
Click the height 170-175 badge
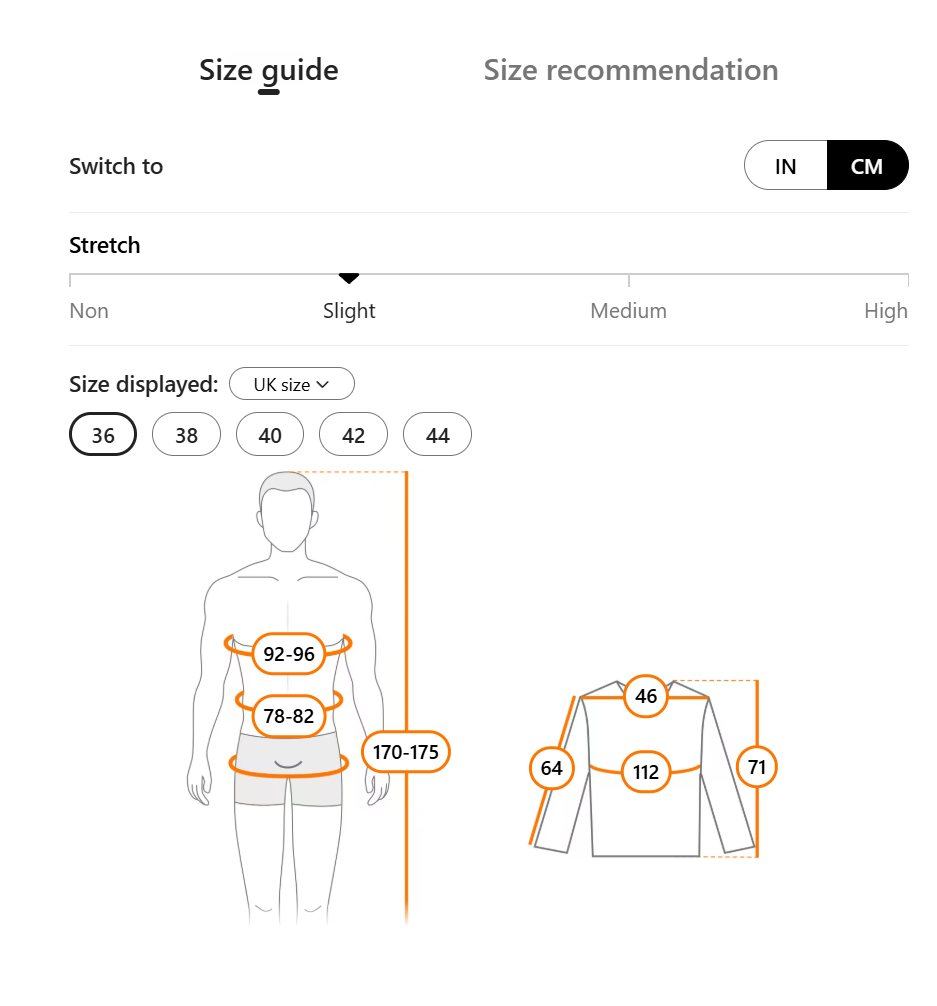(406, 752)
